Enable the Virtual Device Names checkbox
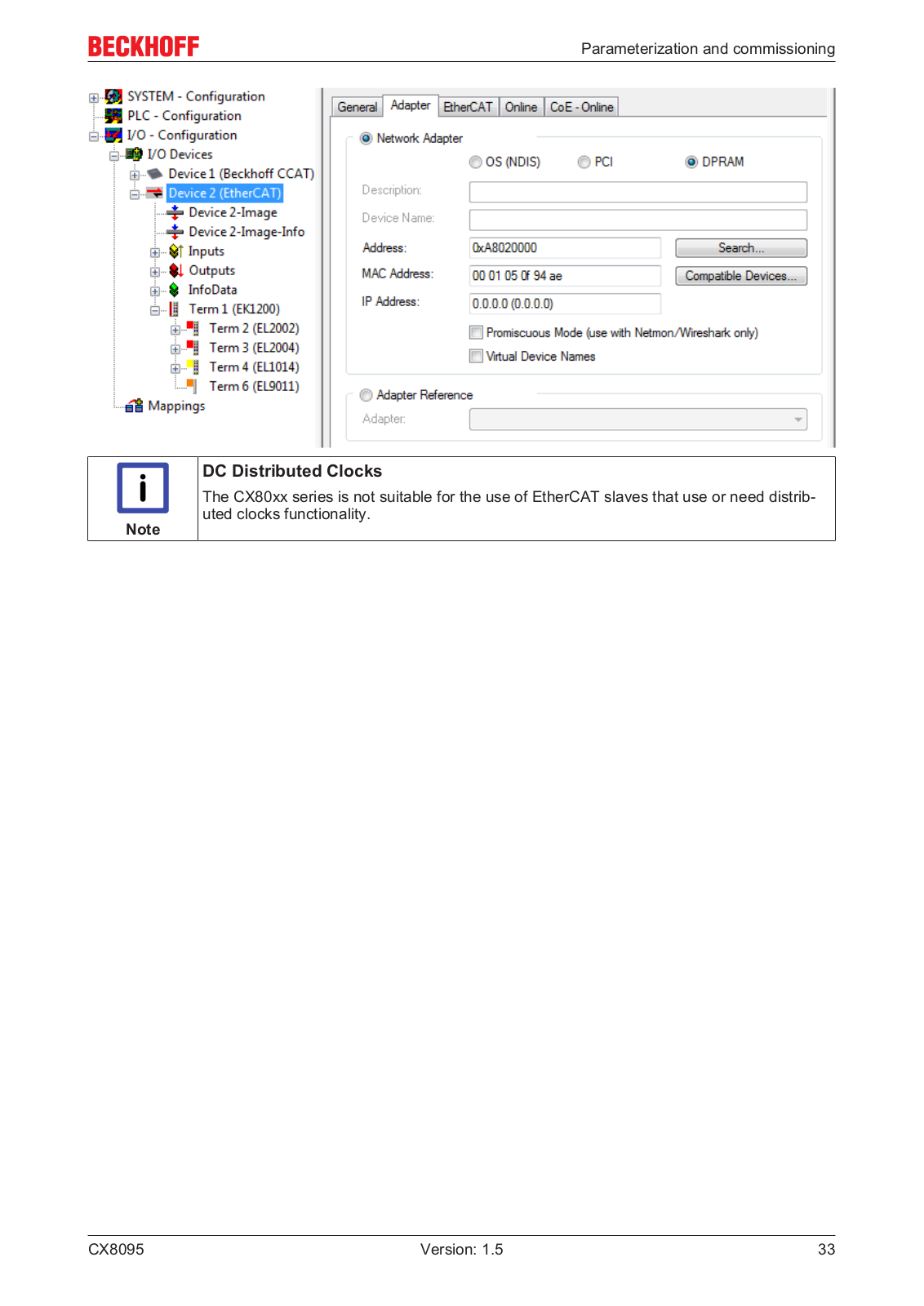This screenshot has width=924, height=1306. coord(476,356)
